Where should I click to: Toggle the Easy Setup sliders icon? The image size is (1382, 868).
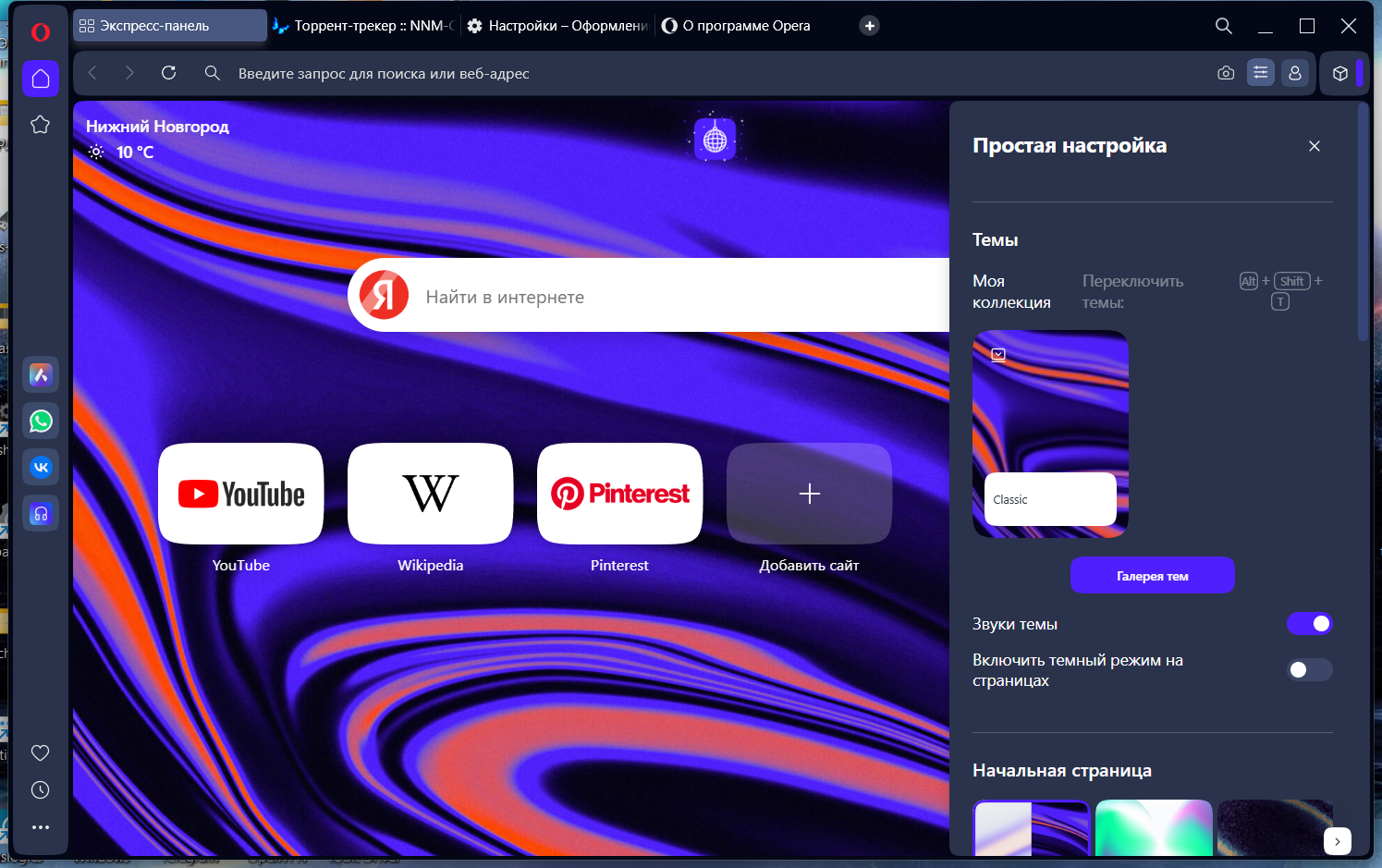tap(1261, 73)
